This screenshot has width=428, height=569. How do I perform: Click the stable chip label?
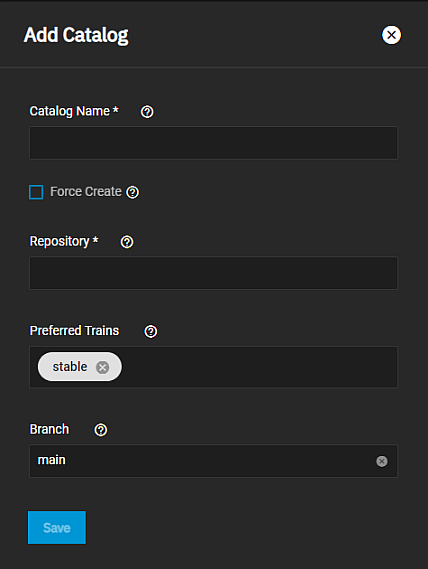tap(70, 367)
